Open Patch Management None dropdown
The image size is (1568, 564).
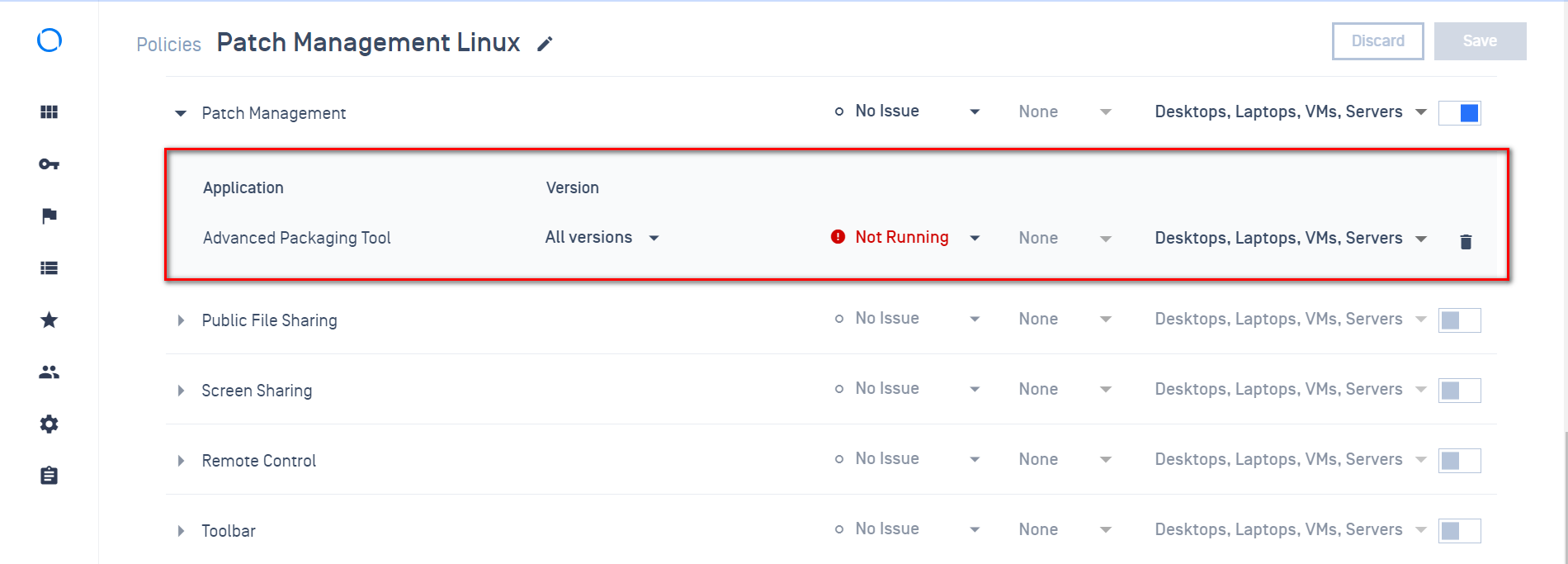[x=1065, y=112]
